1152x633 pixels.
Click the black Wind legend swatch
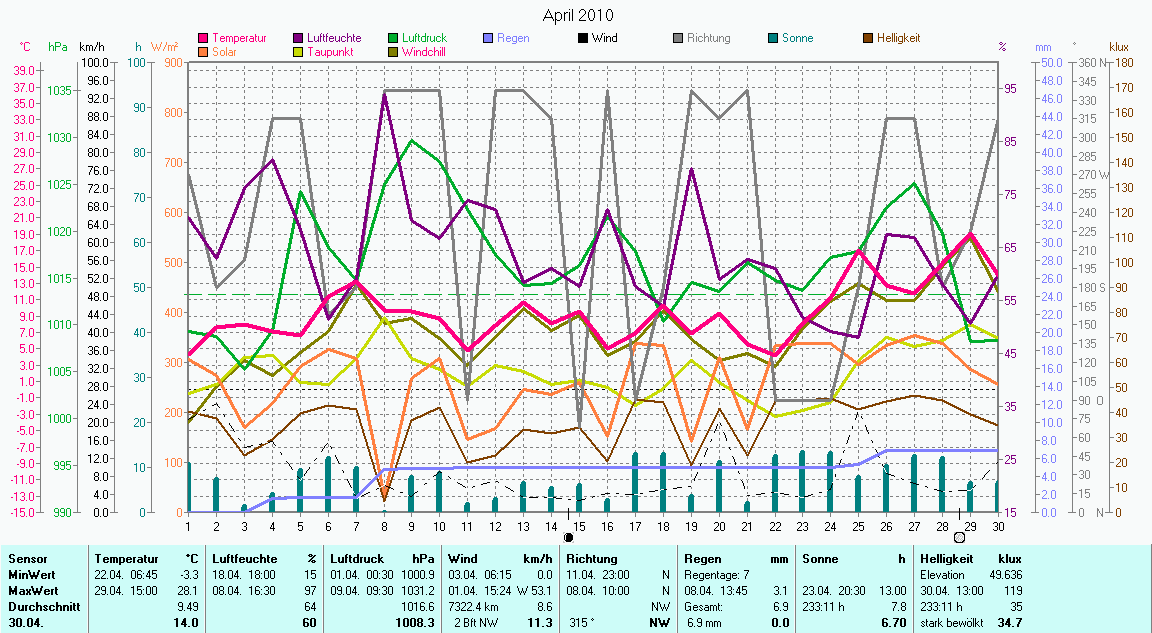(582, 39)
